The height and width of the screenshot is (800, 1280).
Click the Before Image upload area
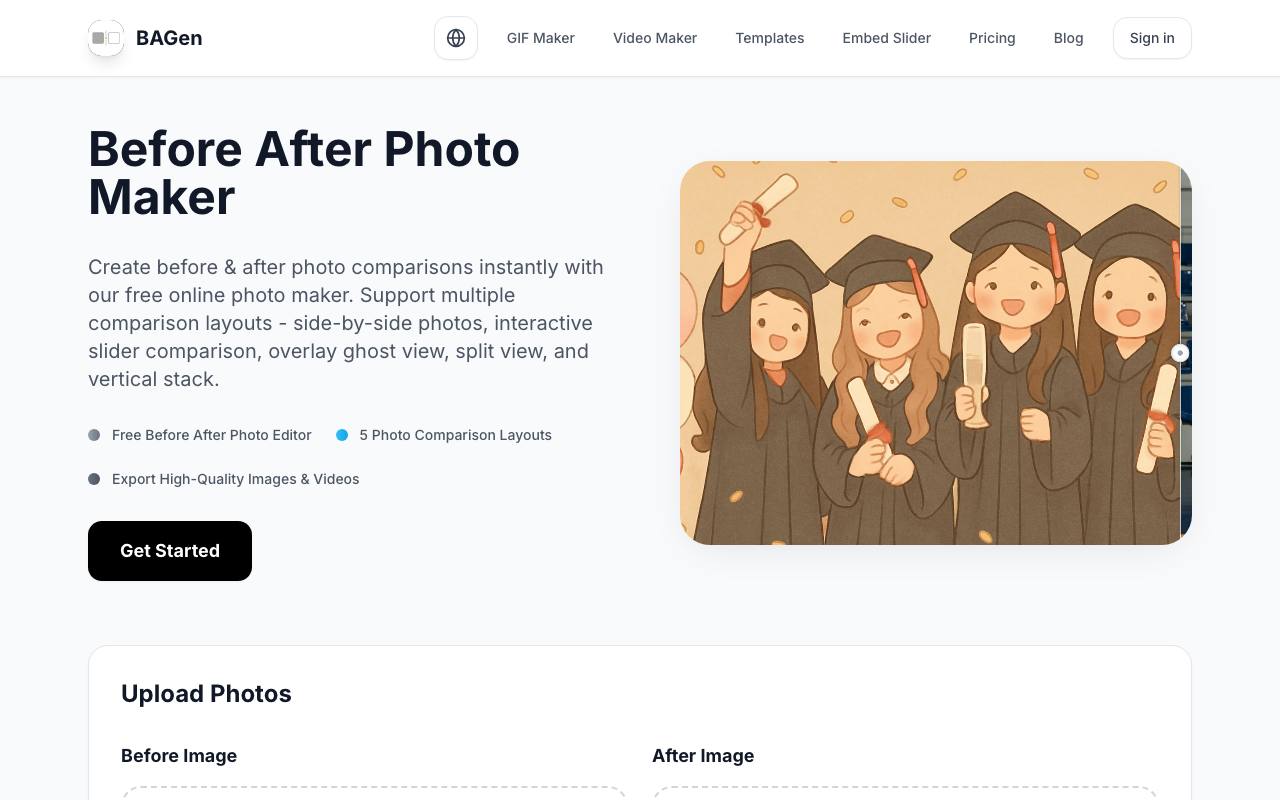click(x=374, y=793)
